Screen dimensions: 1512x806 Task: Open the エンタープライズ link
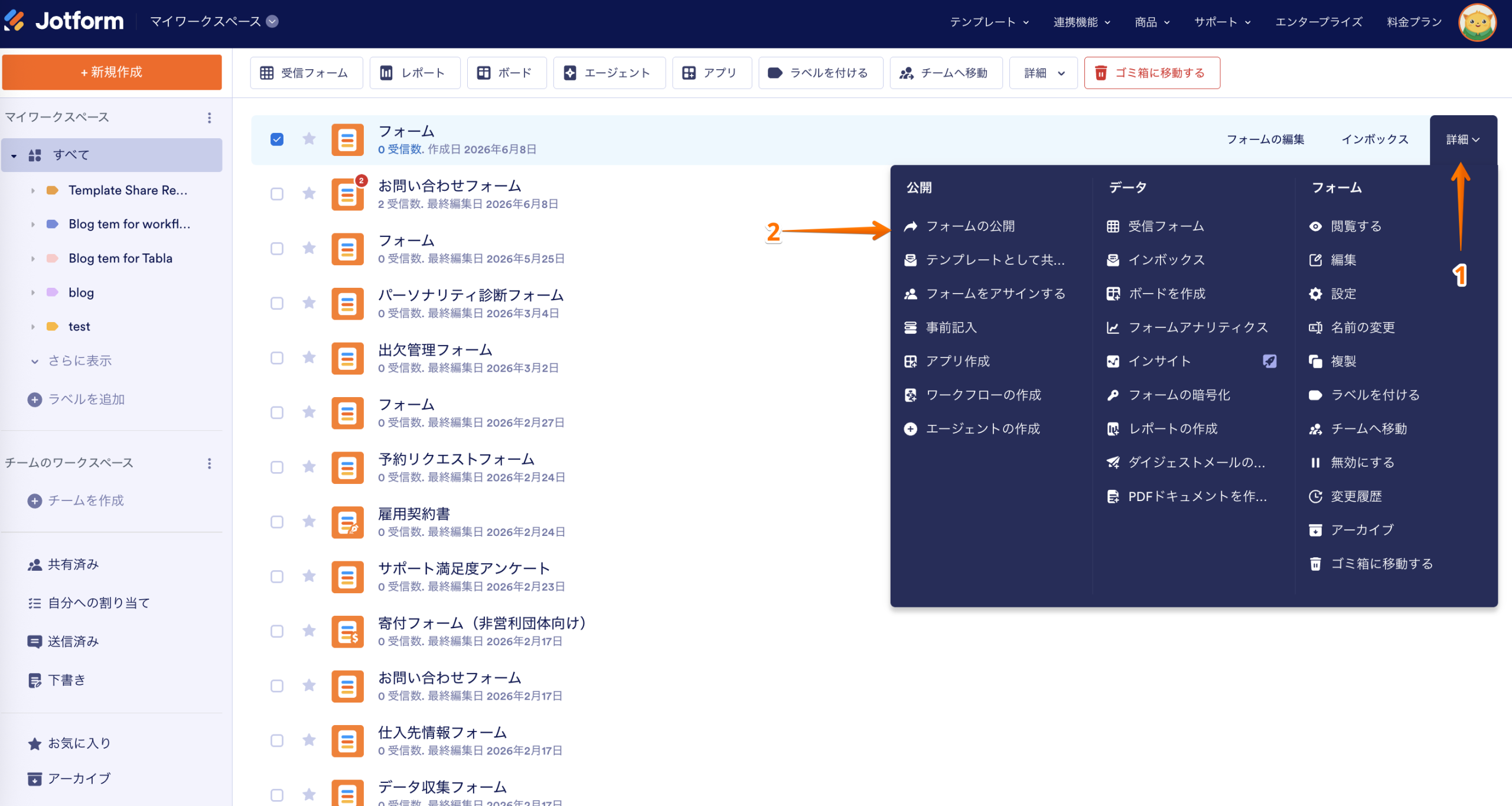[1319, 22]
